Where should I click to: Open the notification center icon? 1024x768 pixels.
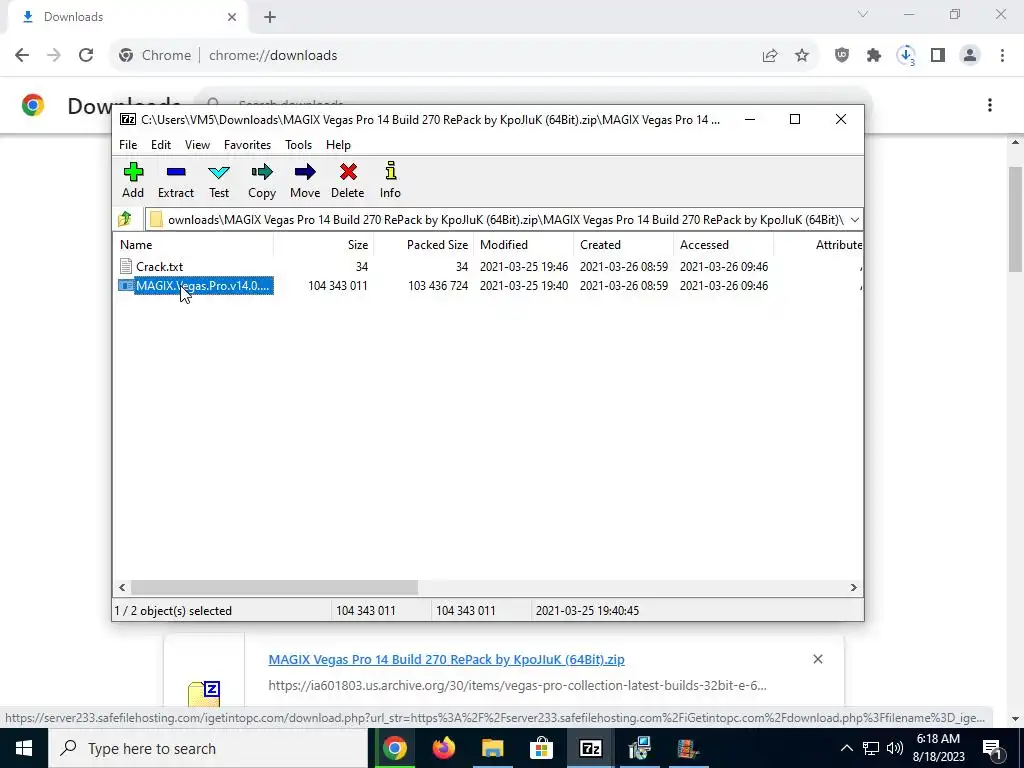pos(992,748)
